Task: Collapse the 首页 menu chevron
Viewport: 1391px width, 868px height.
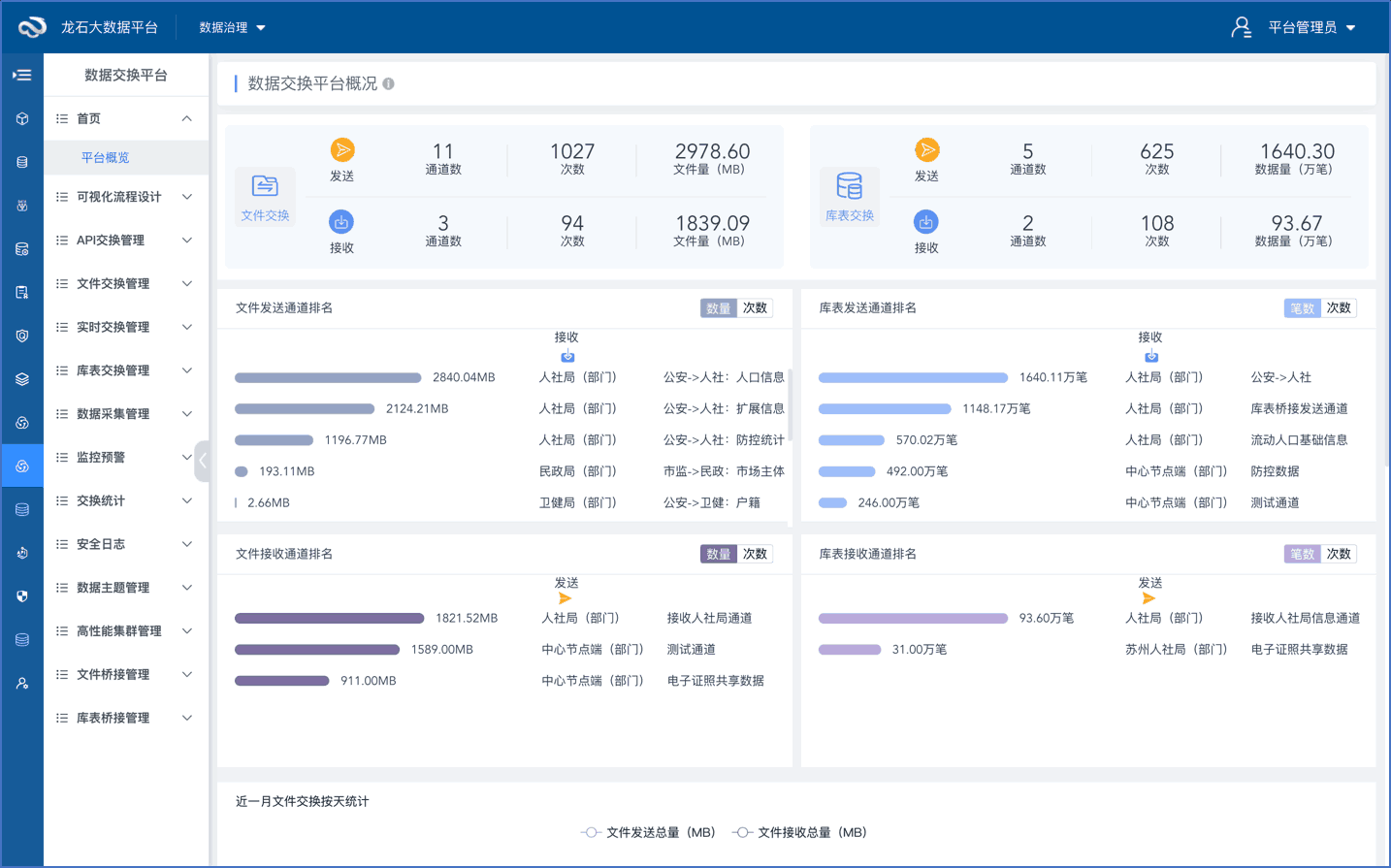Action: [x=186, y=118]
